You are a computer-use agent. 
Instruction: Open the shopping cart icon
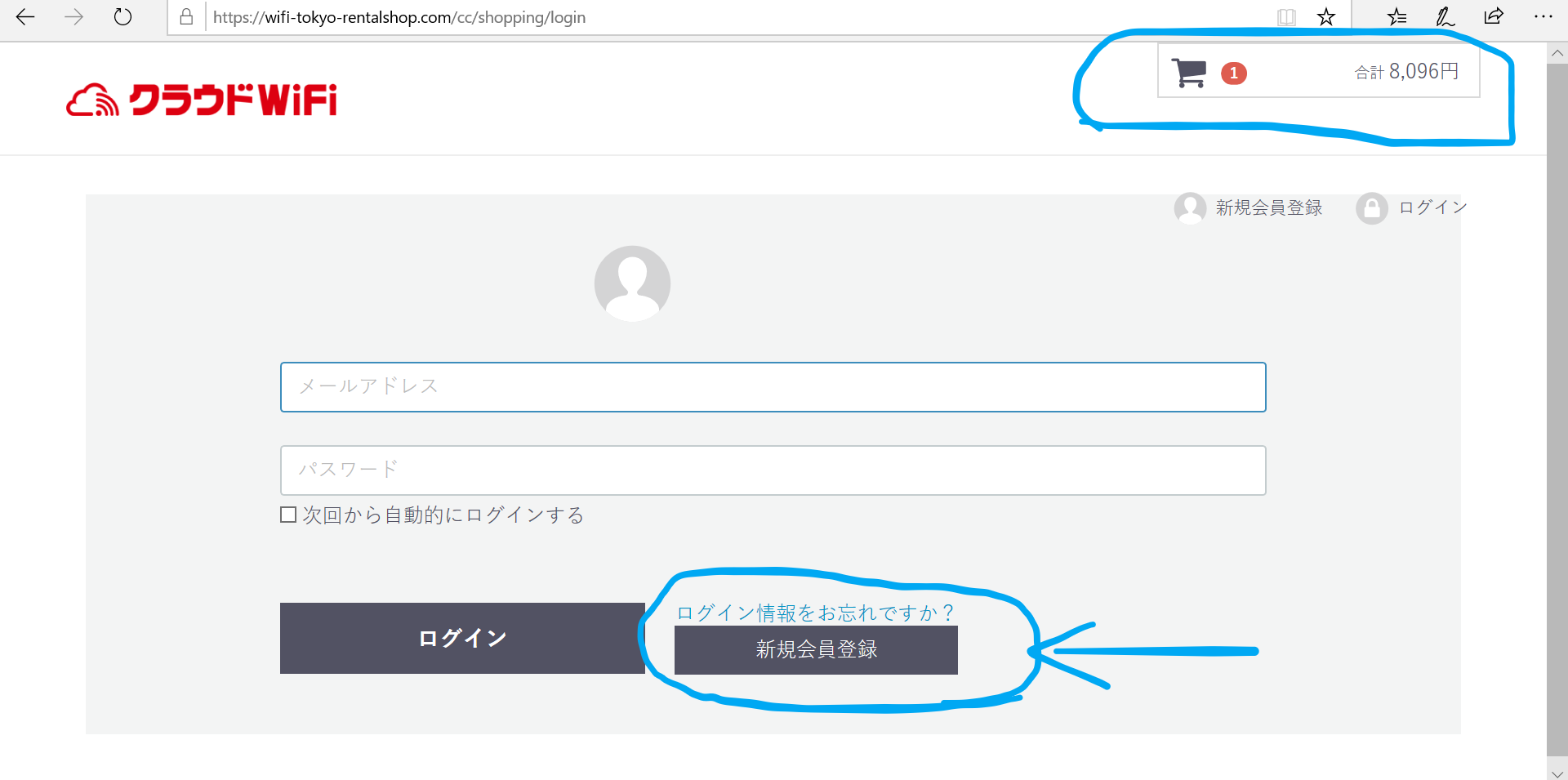[x=1188, y=73]
